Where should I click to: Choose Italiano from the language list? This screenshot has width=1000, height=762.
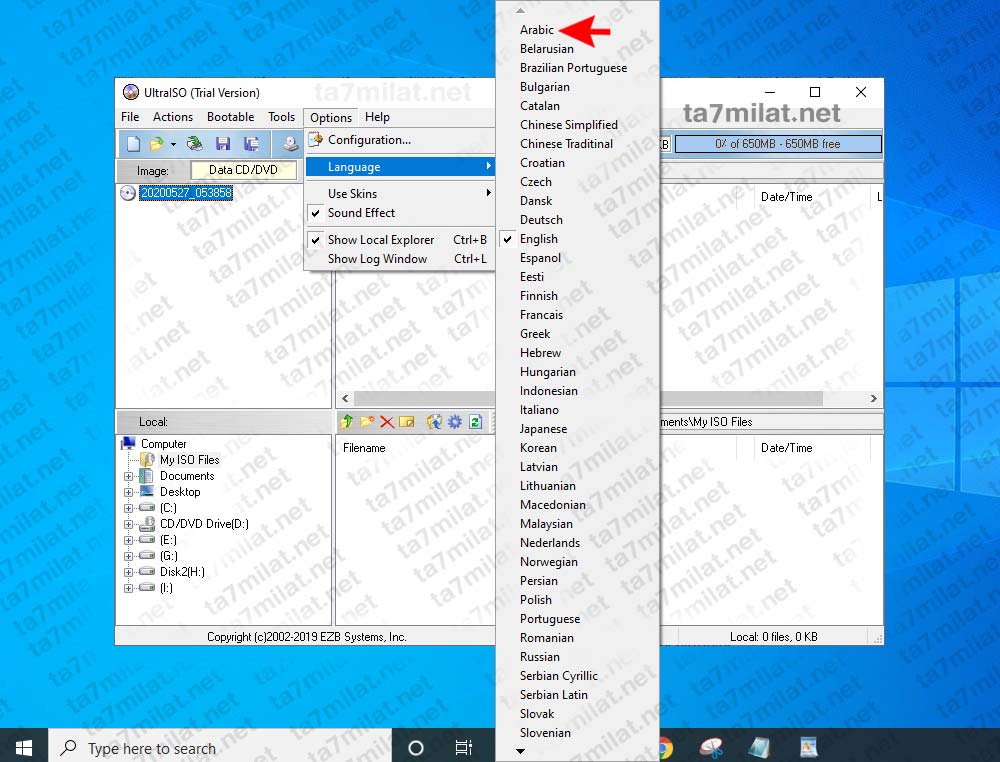(x=577, y=410)
